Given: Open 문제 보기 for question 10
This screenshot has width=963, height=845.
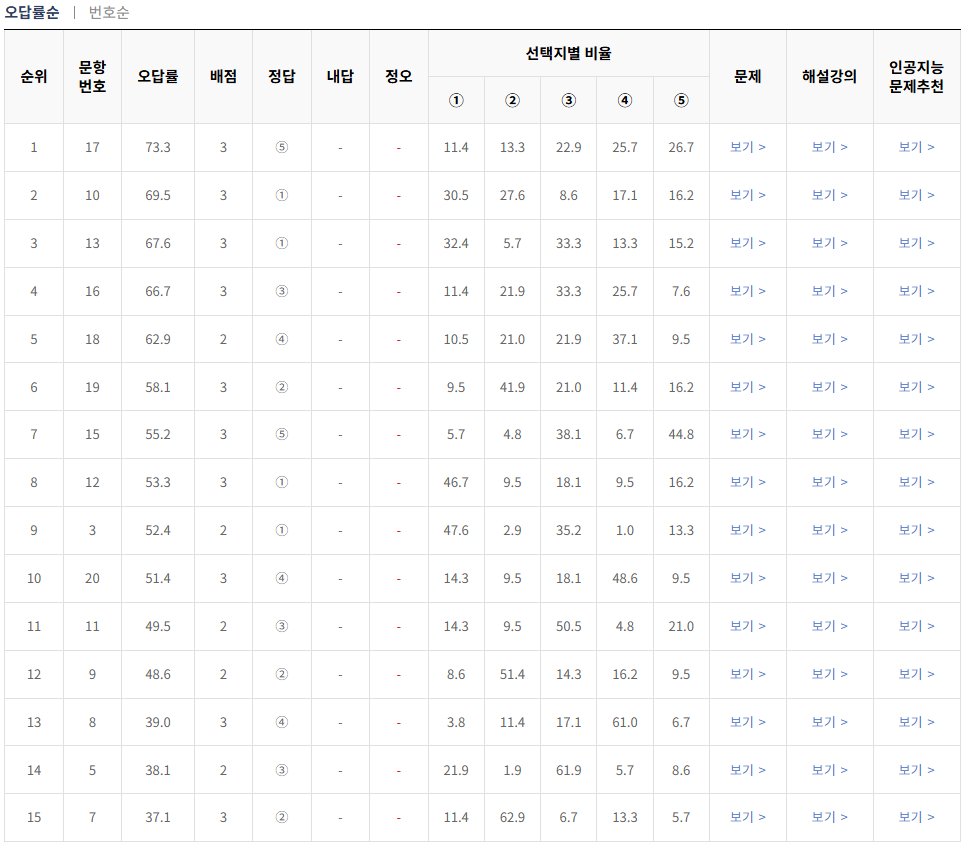Looking at the screenshot, I should click(747, 196).
